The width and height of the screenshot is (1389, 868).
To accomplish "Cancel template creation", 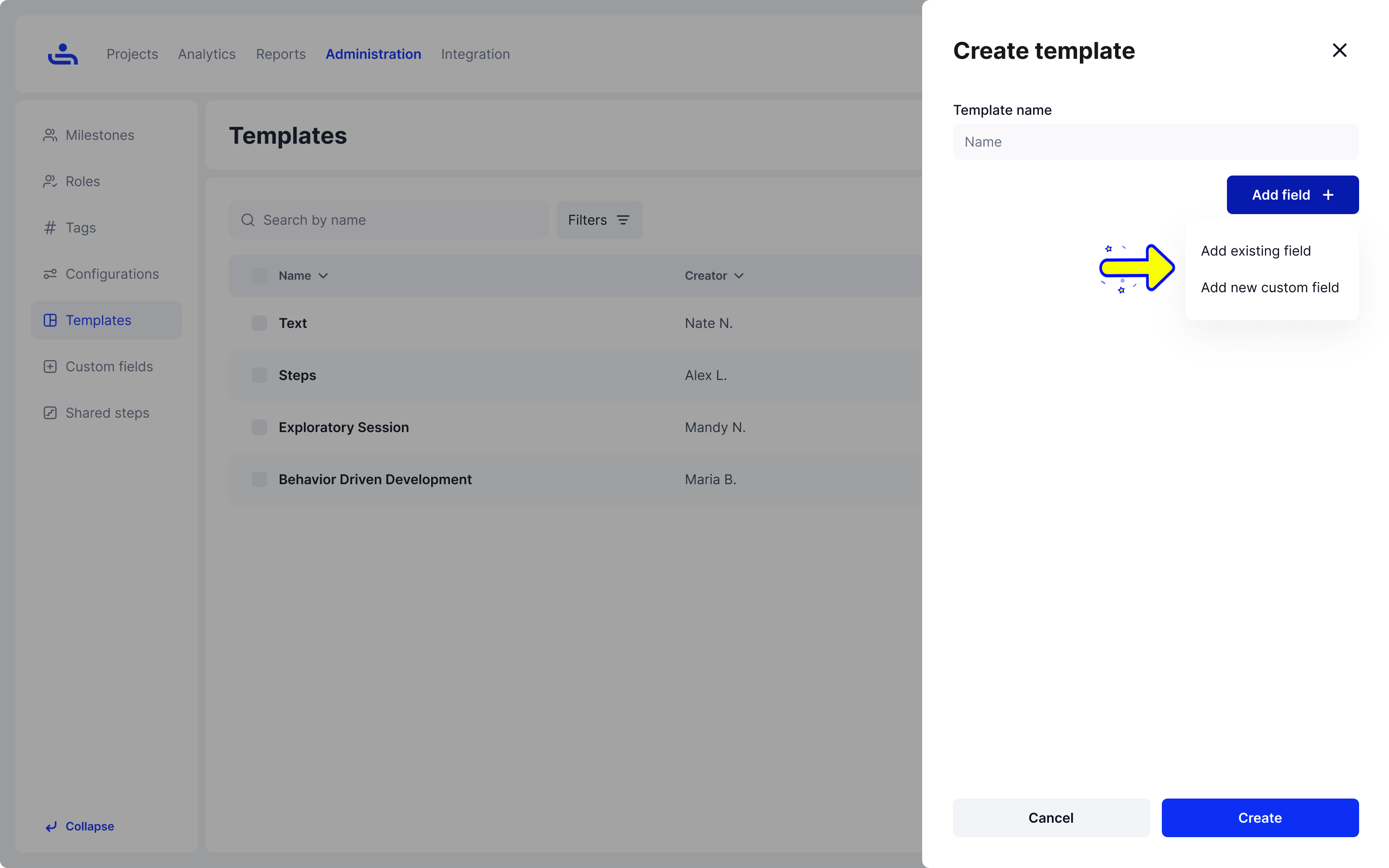I will [1050, 817].
